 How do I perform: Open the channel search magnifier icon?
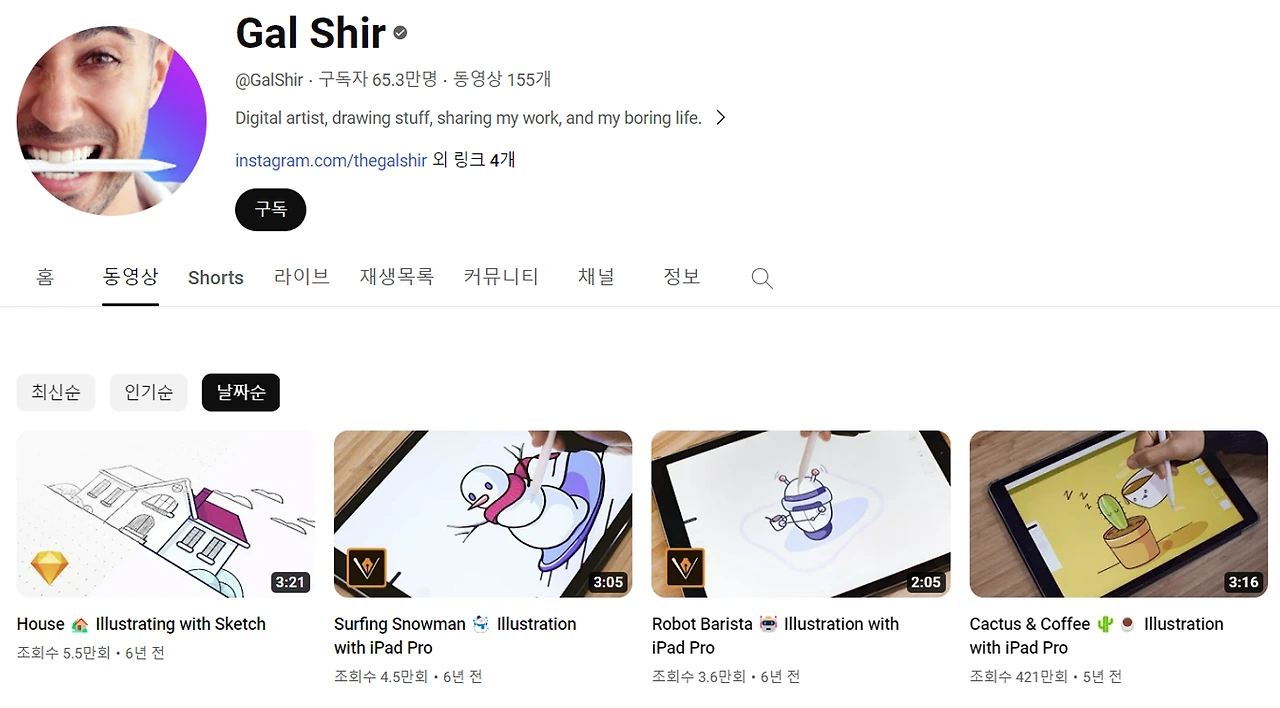(762, 278)
